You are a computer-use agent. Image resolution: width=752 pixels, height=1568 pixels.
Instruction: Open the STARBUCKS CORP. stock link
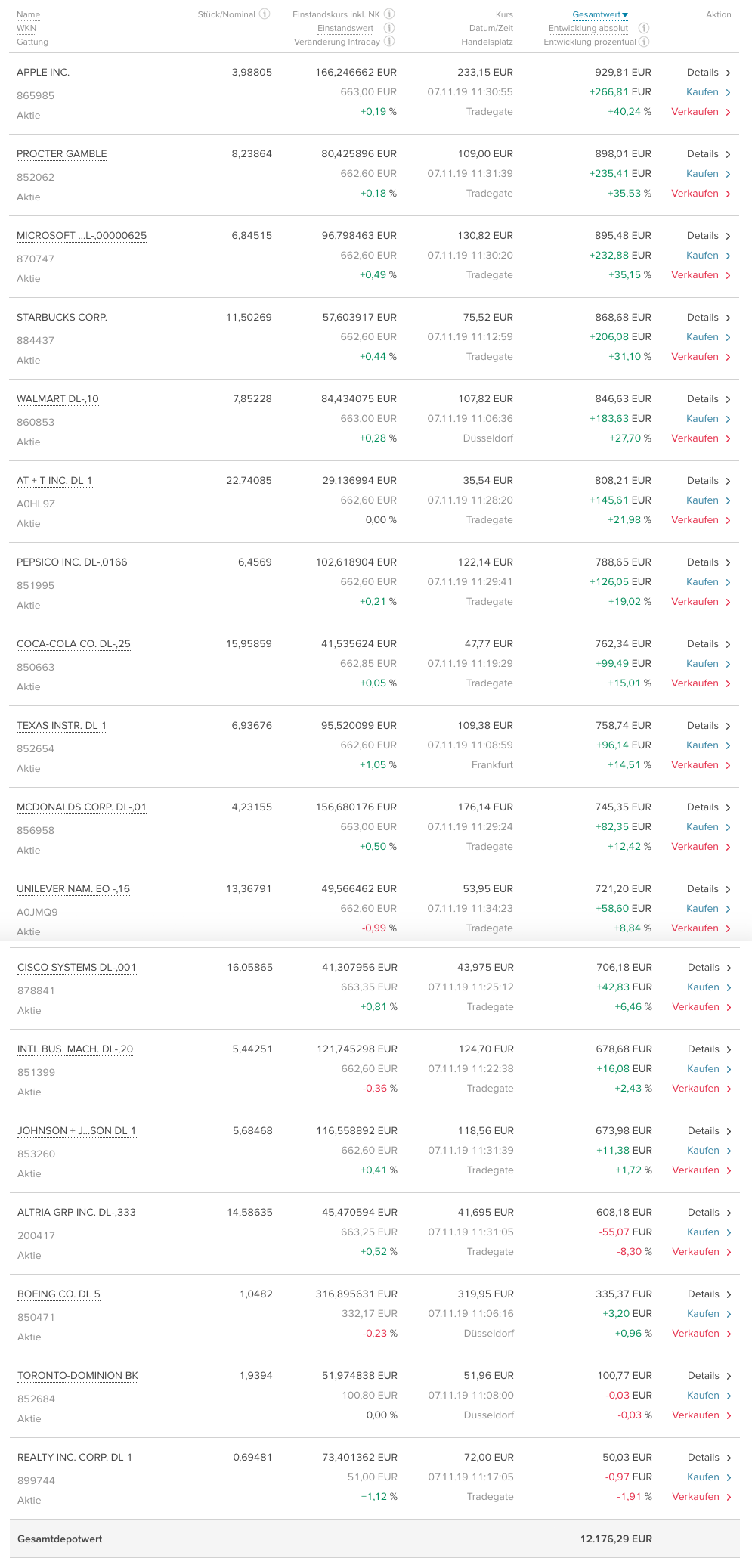point(62,318)
